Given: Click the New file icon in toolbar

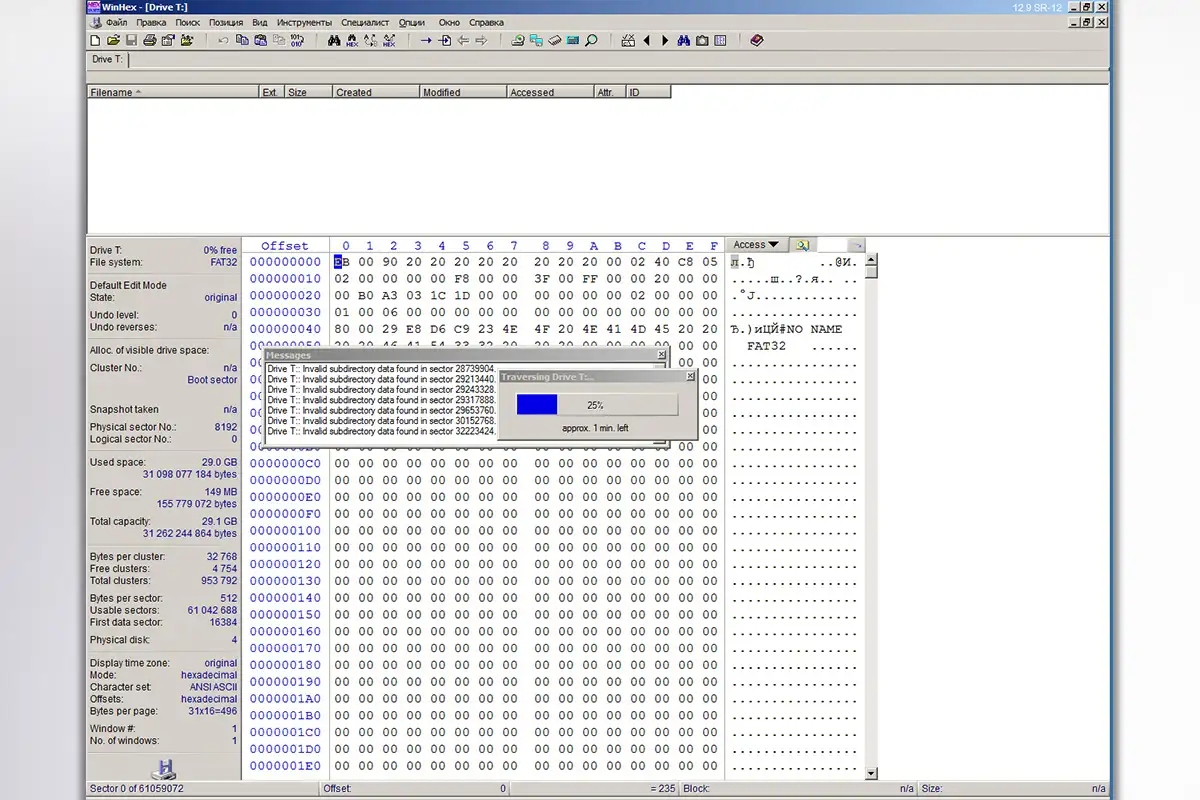Looking at the screenshot, I should (x=96, y=41).
